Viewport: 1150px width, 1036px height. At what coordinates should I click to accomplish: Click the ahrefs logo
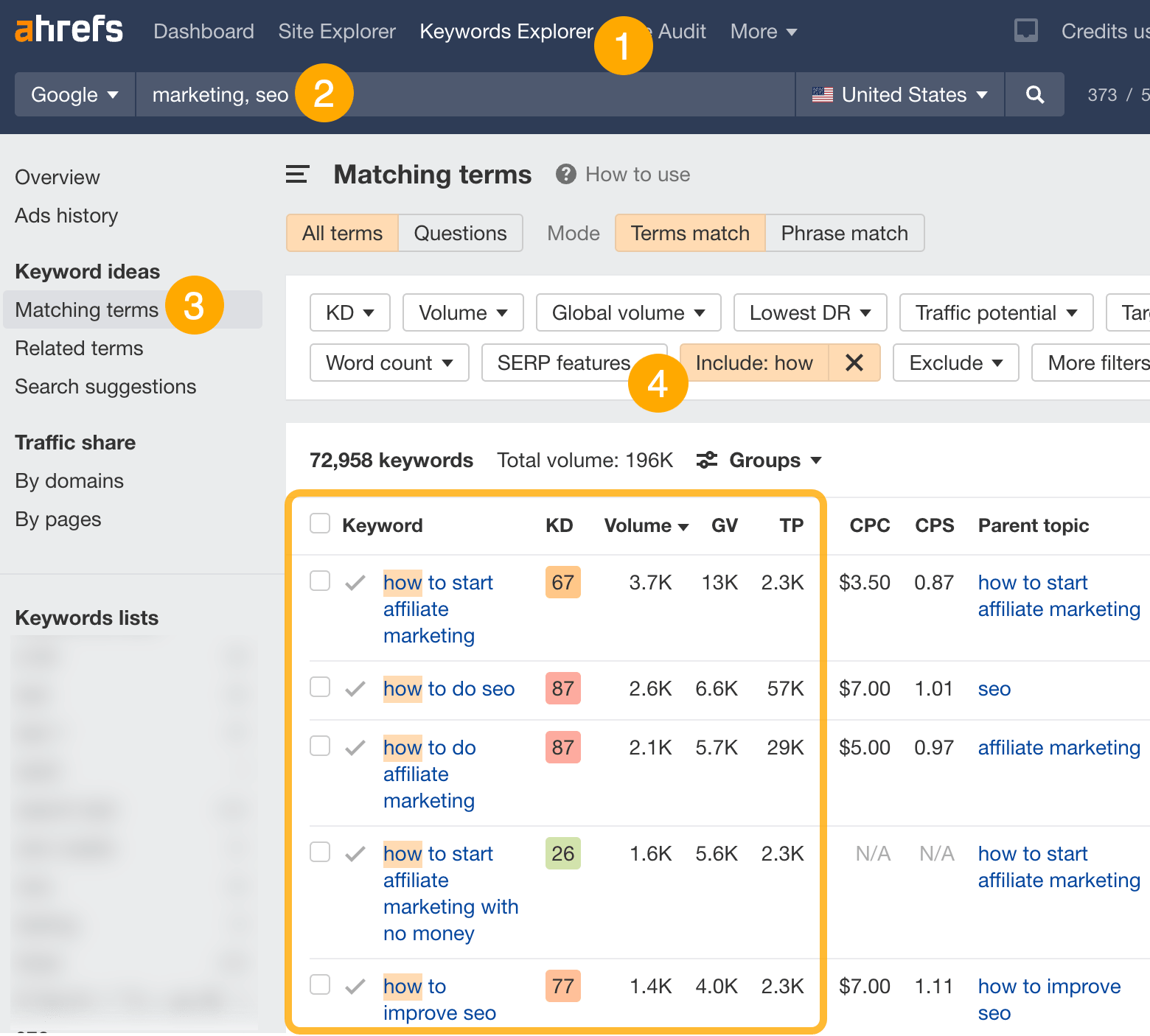(69, 29)
